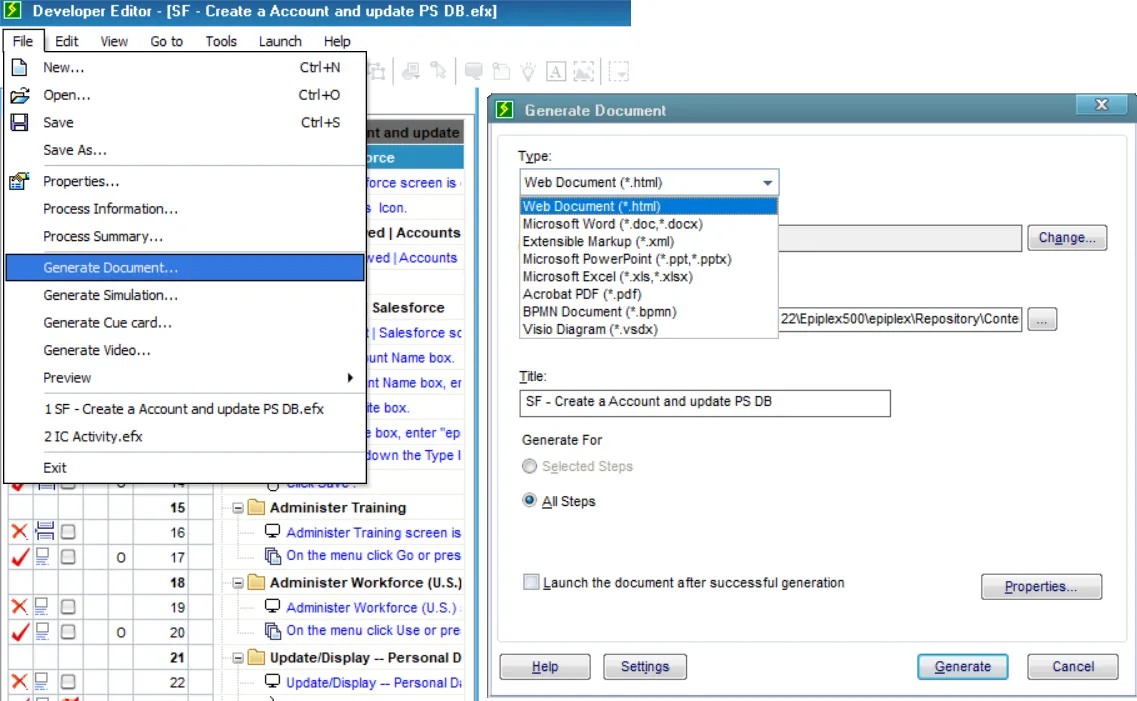Image resolution: width=1137 pixels, height=701 pixels.
Task: Click the red X status in row 22
Action: (20, 681)
